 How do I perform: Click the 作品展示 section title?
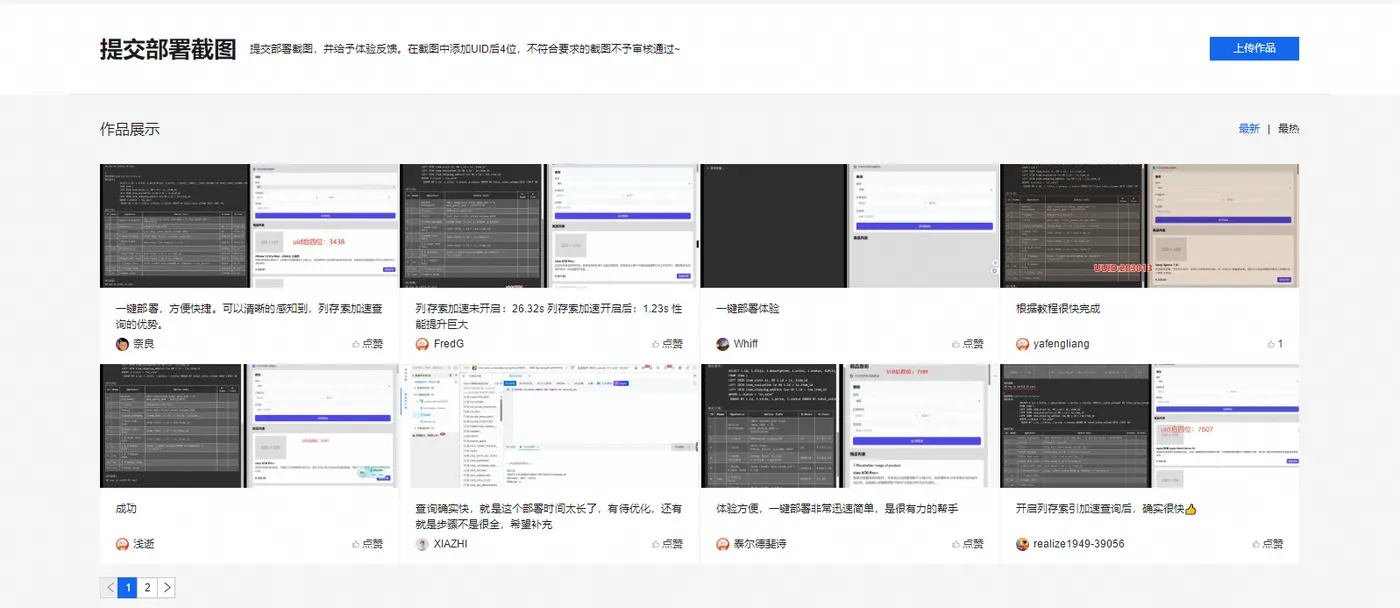tap(130, 129)
